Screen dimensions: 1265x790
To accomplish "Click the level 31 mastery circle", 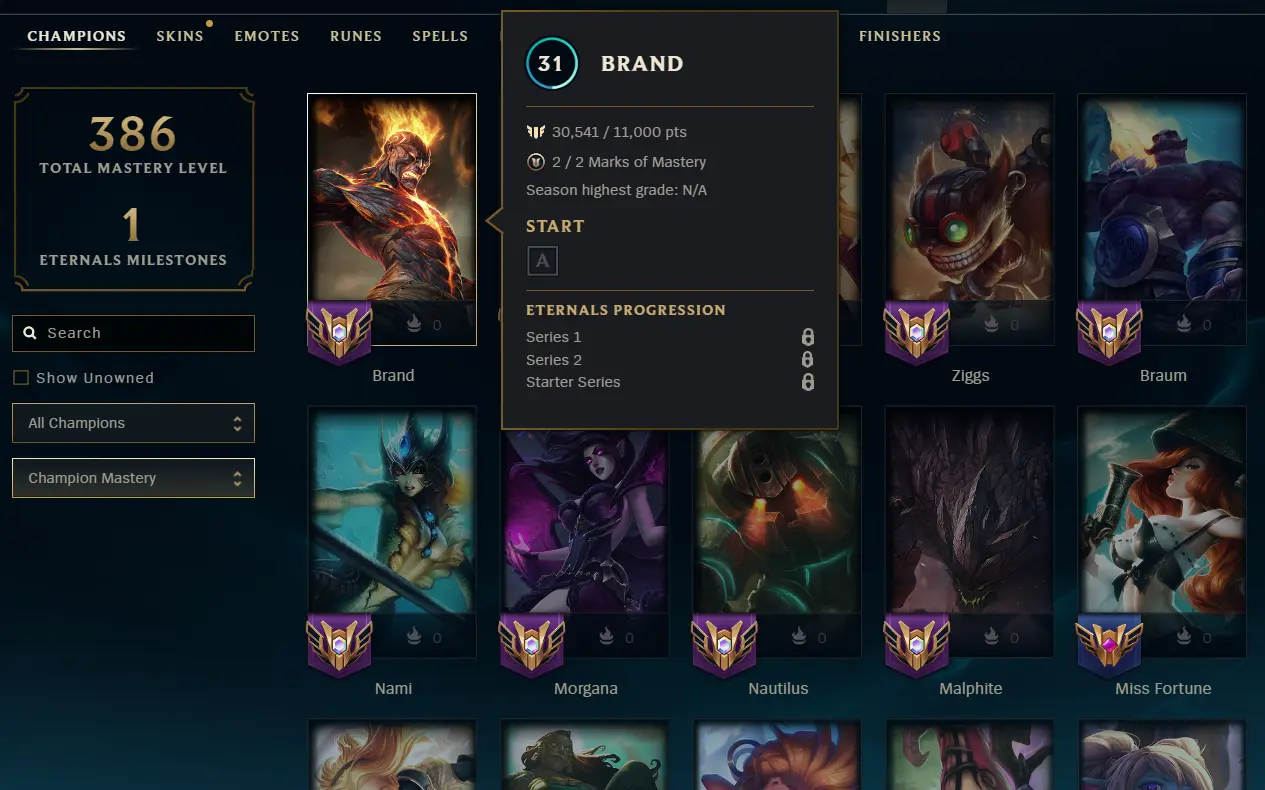I will click(551, 63).
